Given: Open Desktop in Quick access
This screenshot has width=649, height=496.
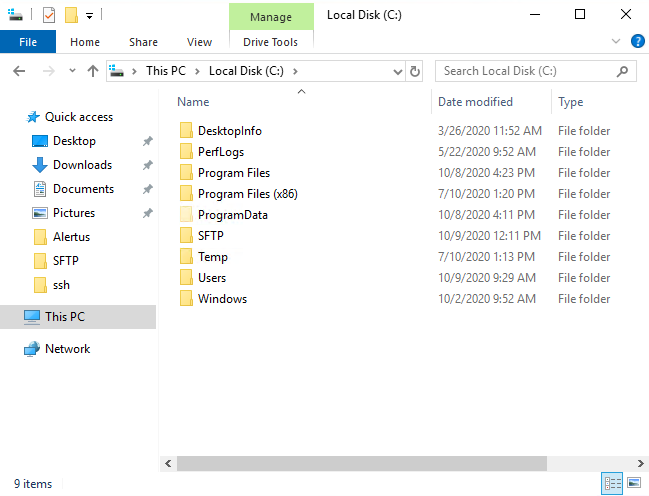Looking at the screenshot, I should tap(74, 141).
